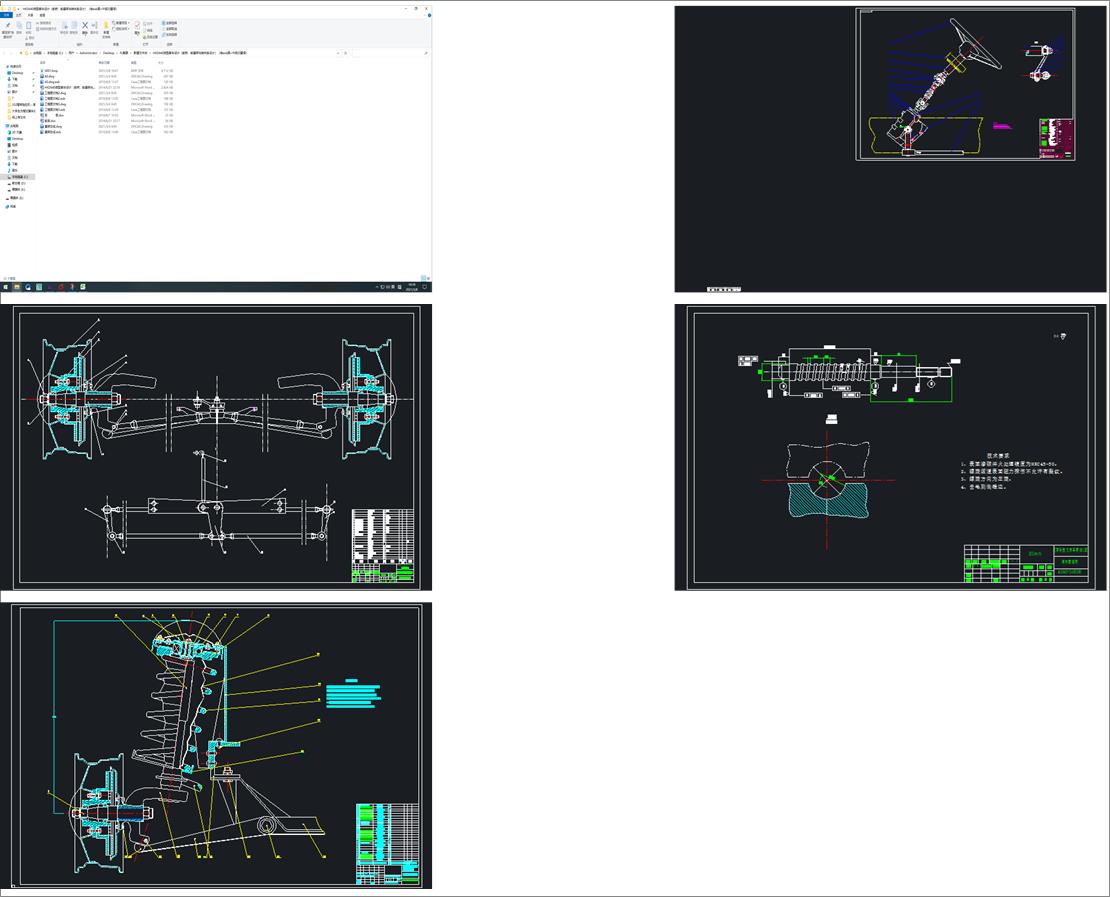
Task: Sort by the Date modified column header
Action: [x=104, y=62]
